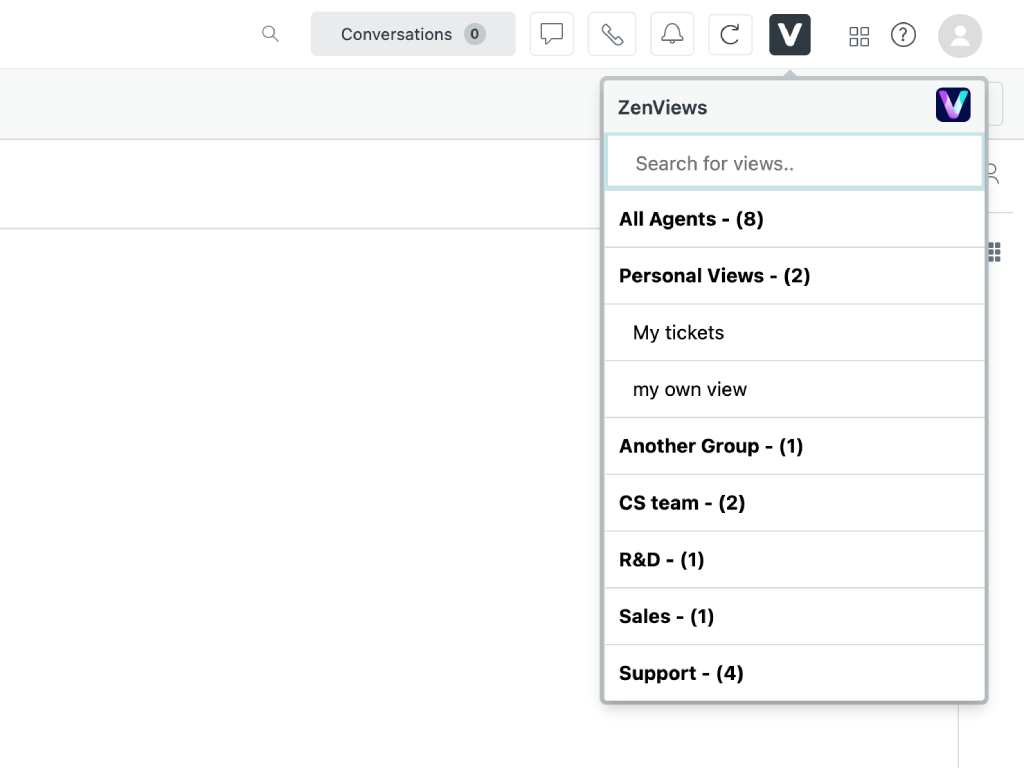Expand the Support group
The width and height of the screenshot is (1024, 768).
[794, 673]
